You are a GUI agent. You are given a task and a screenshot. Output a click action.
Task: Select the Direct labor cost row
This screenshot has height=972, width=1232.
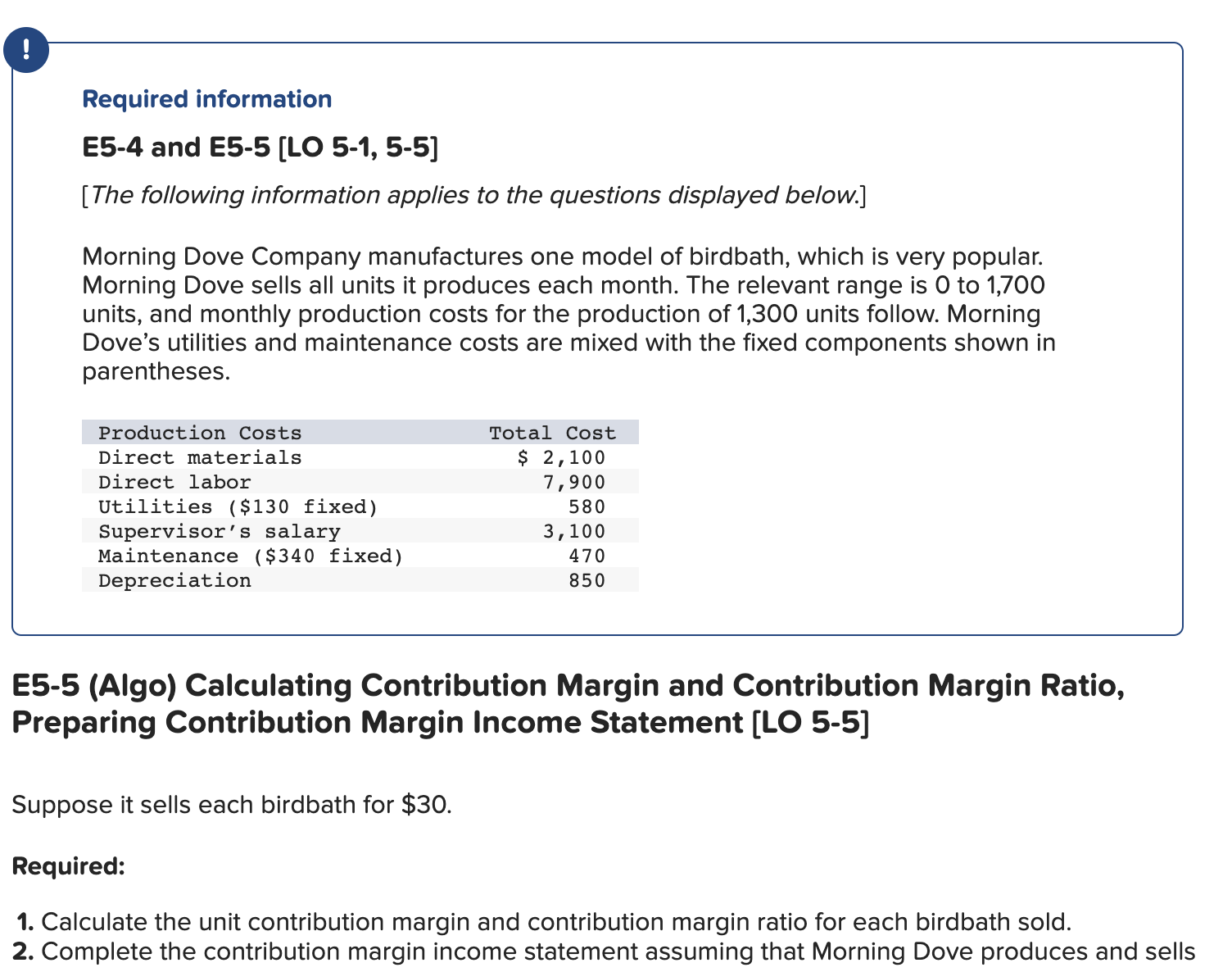[174, 482]
